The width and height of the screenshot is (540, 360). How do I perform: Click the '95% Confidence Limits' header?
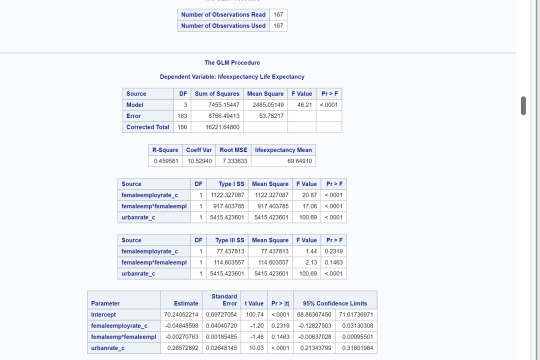[x=335, y=304]
